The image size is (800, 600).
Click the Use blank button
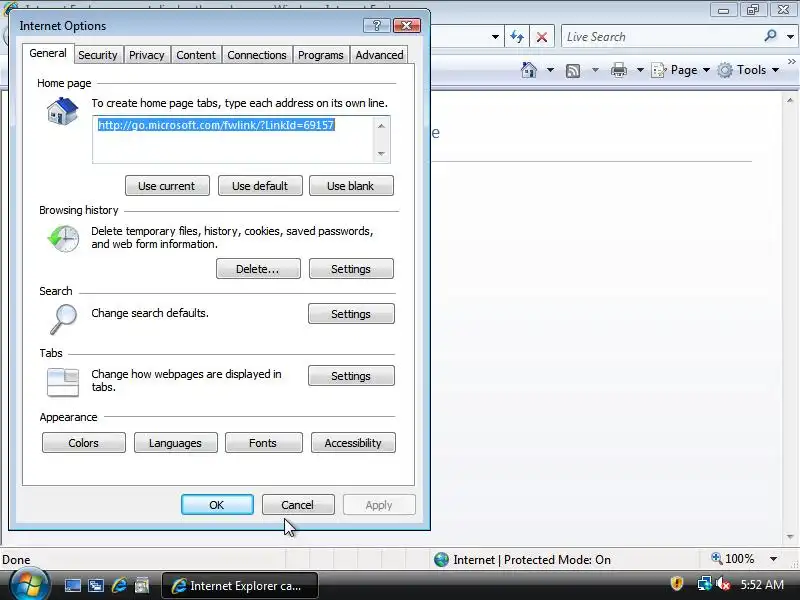[x=351, y=186]
